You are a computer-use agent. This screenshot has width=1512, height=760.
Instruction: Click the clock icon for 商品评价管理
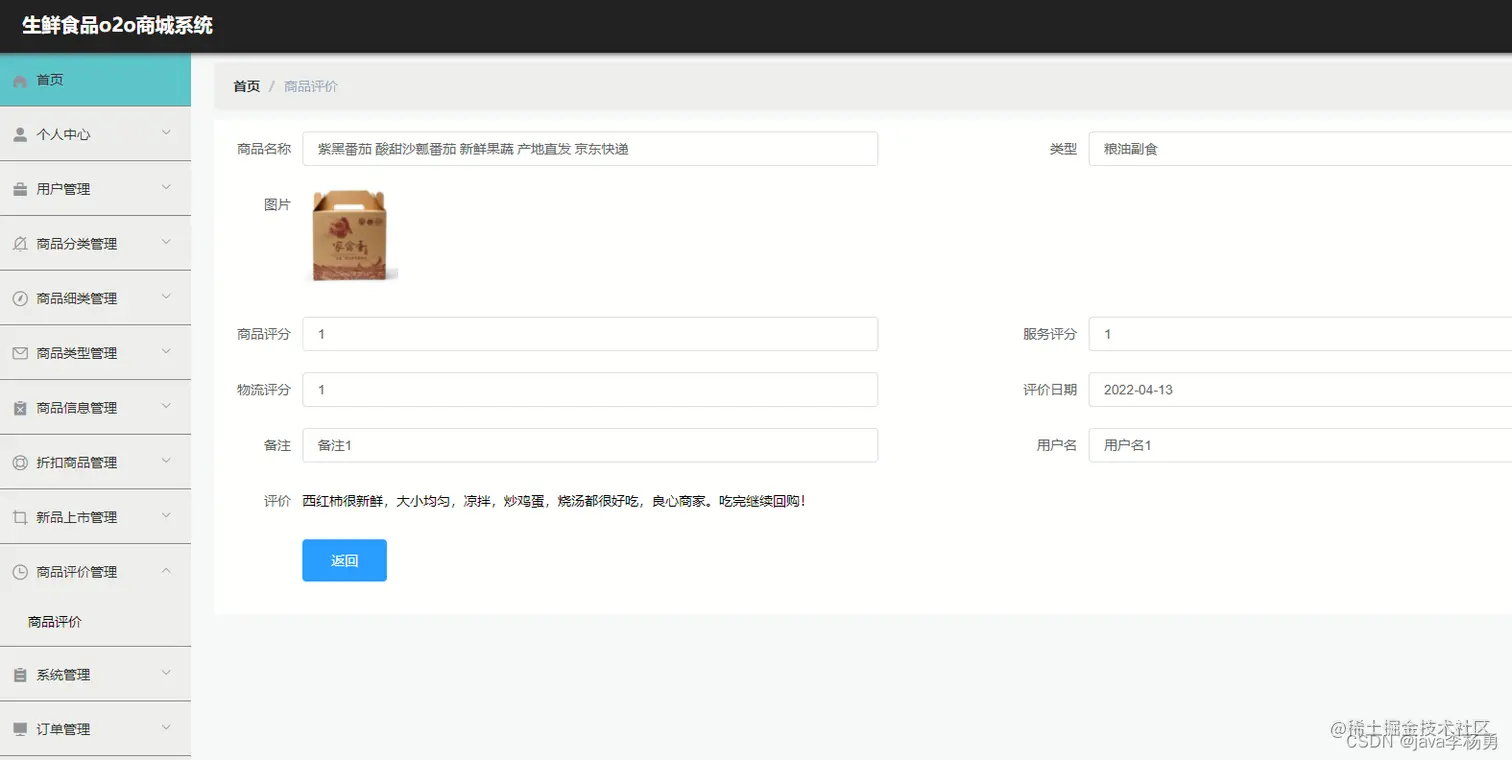(x=20, y=572)
